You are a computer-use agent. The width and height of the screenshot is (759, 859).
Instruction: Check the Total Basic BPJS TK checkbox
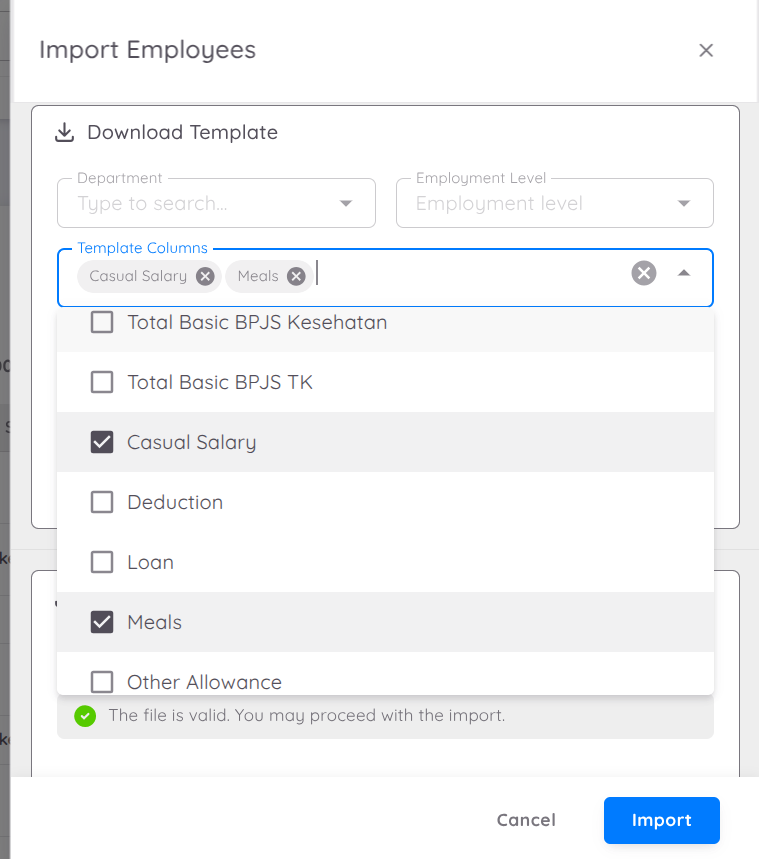coord(102,382)
